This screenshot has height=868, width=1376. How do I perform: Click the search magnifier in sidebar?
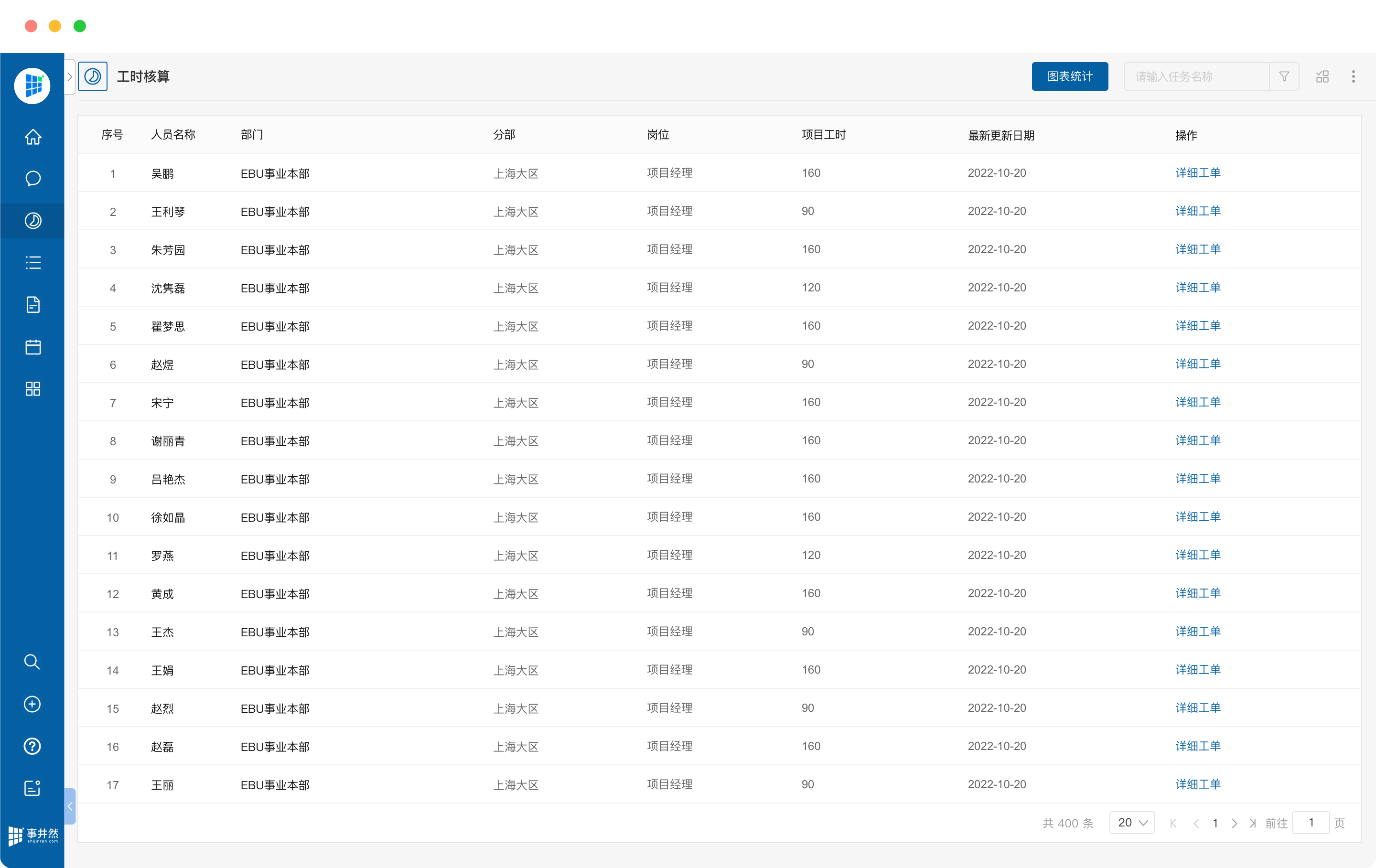(32, 662)
